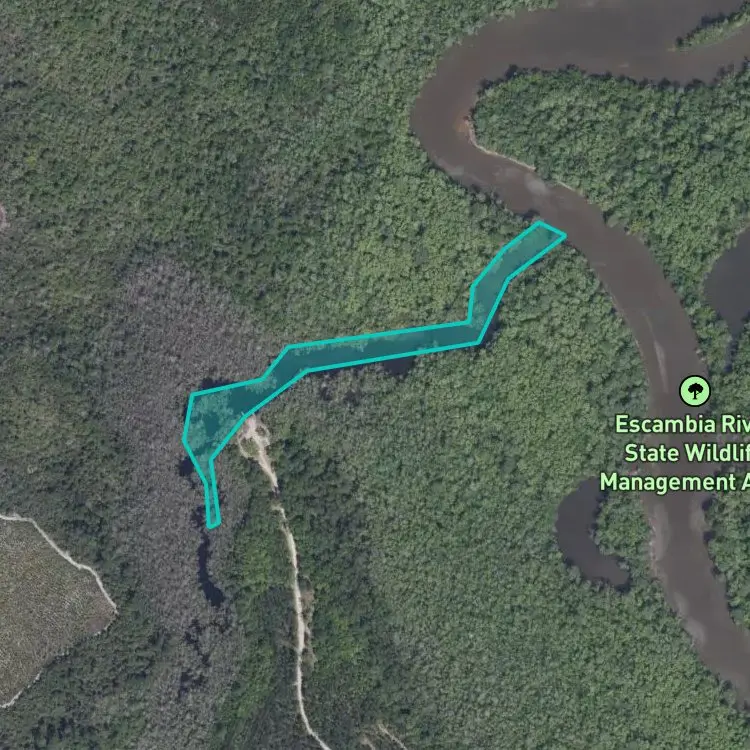Click the small wooded island at top right
This screenshot has width=750, height=750.
click(715, 30)
